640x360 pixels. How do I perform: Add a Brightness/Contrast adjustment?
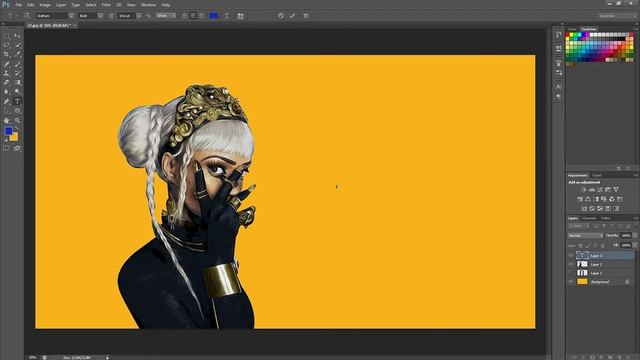(584, 190)
